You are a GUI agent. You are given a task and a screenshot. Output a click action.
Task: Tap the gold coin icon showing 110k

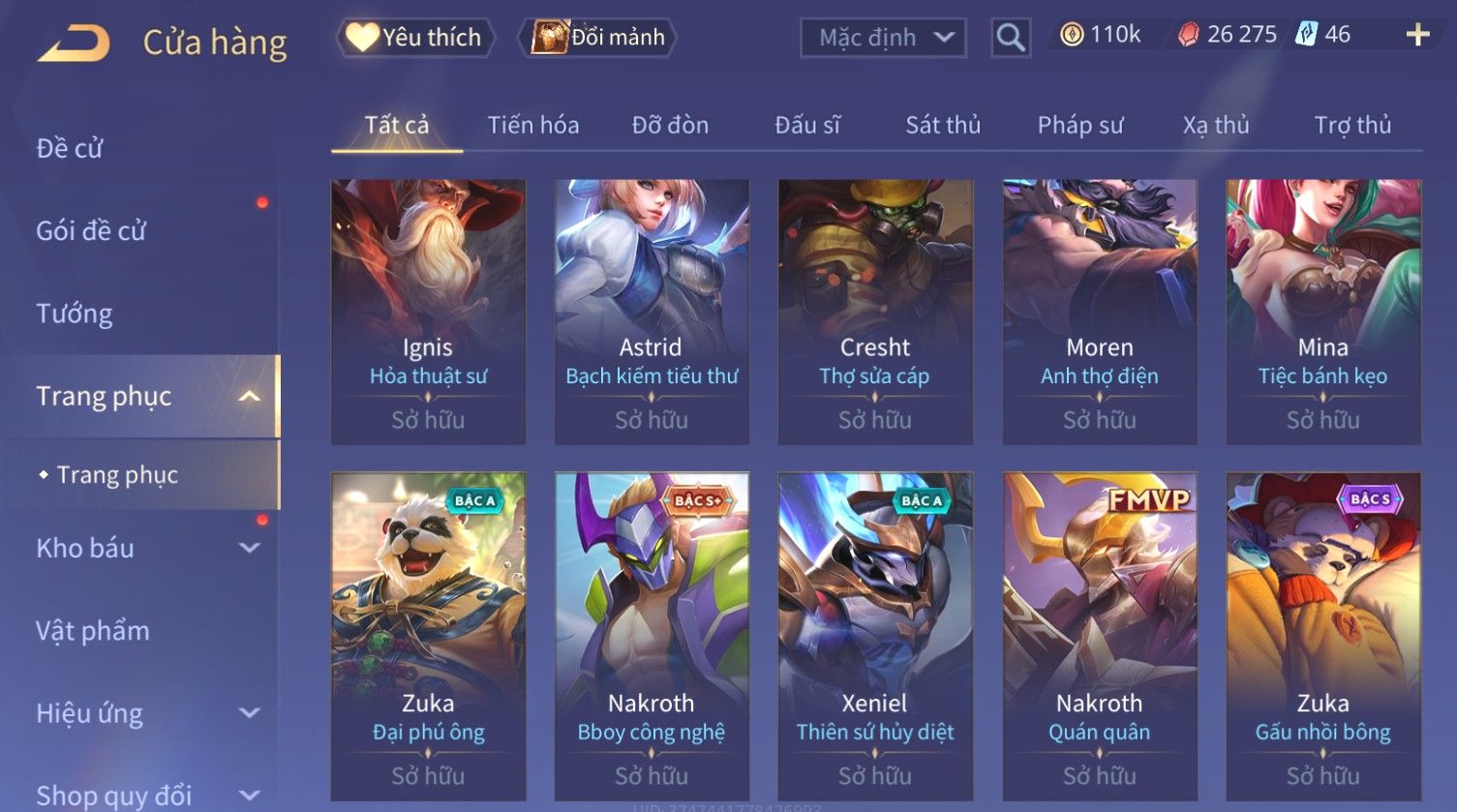(x=1071, y=36)
